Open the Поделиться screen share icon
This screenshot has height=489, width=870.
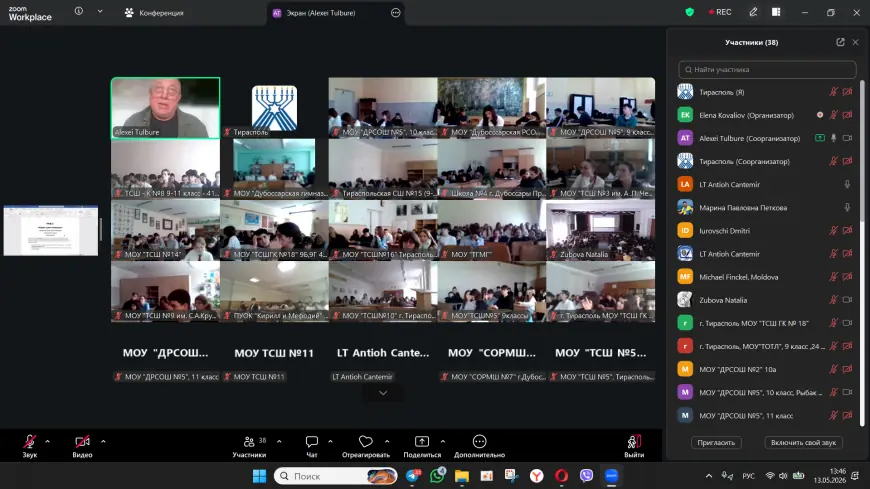[422, 442]
